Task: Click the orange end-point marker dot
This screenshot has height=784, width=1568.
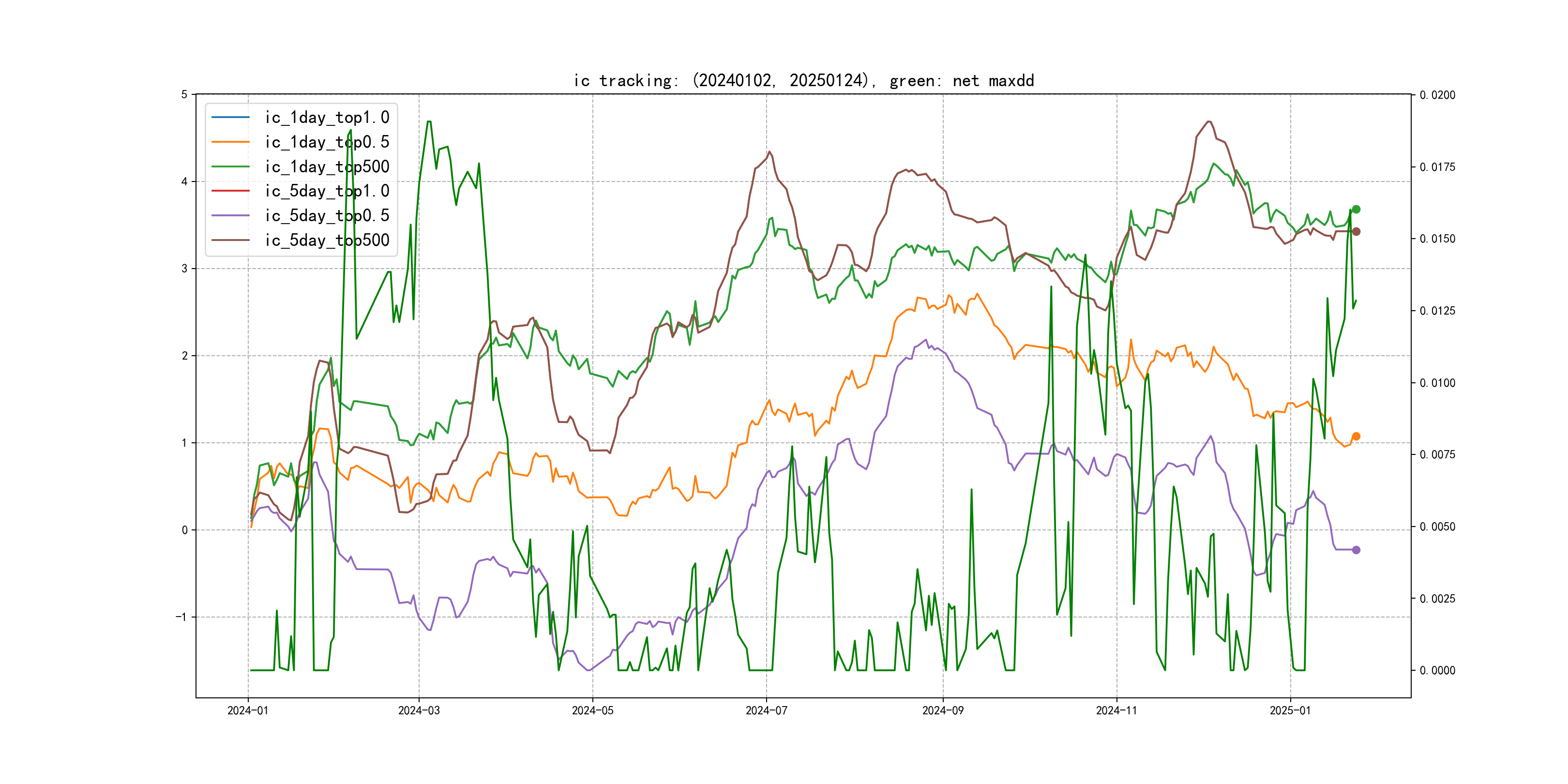Action: coord(1356,437)
